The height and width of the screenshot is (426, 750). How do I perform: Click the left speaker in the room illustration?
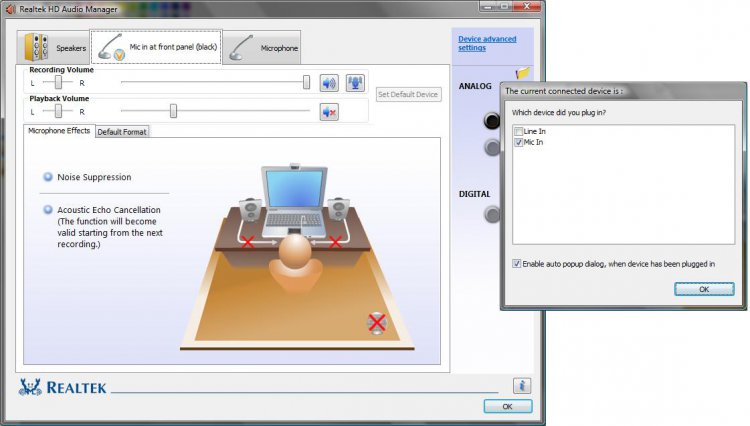(250, 209)
